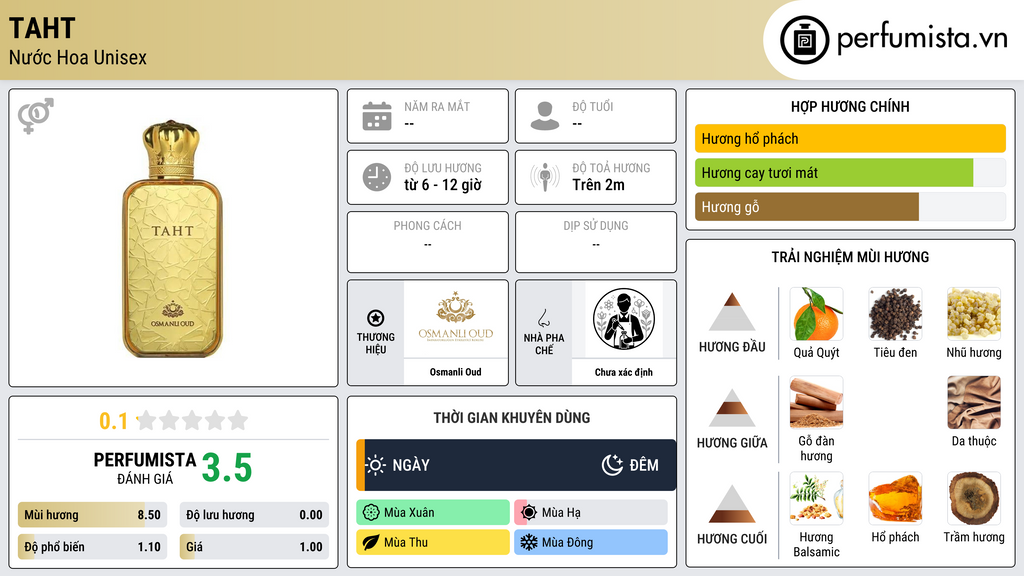Click the perfumista.vn site name
This screenshot has width=1024, height=576.
click(x=922, y=38)
